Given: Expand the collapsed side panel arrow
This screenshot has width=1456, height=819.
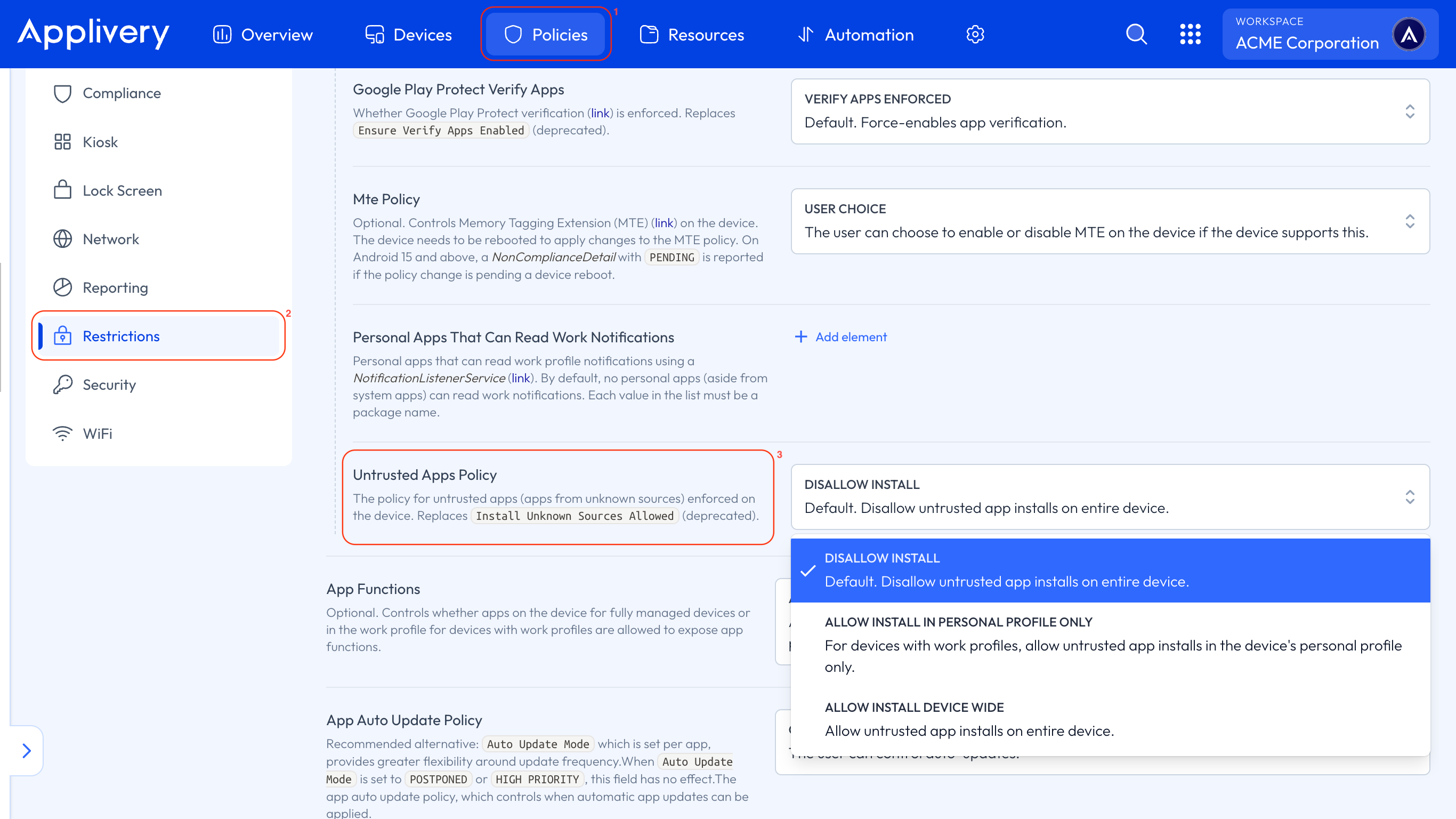Looking at the screenshot, I should pyautogui.click(x=27, y=751).
